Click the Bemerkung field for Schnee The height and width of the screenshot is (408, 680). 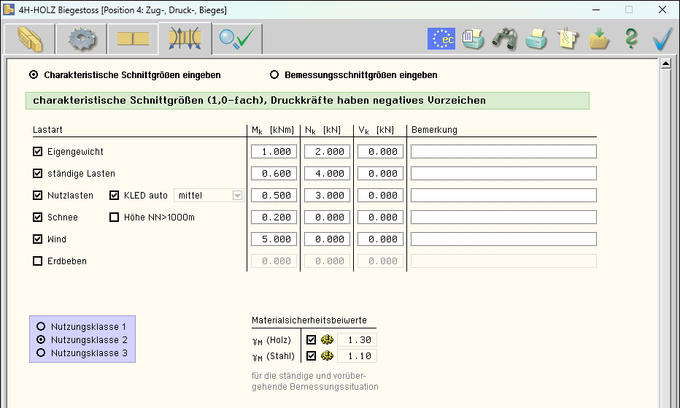tap(503, 217)
